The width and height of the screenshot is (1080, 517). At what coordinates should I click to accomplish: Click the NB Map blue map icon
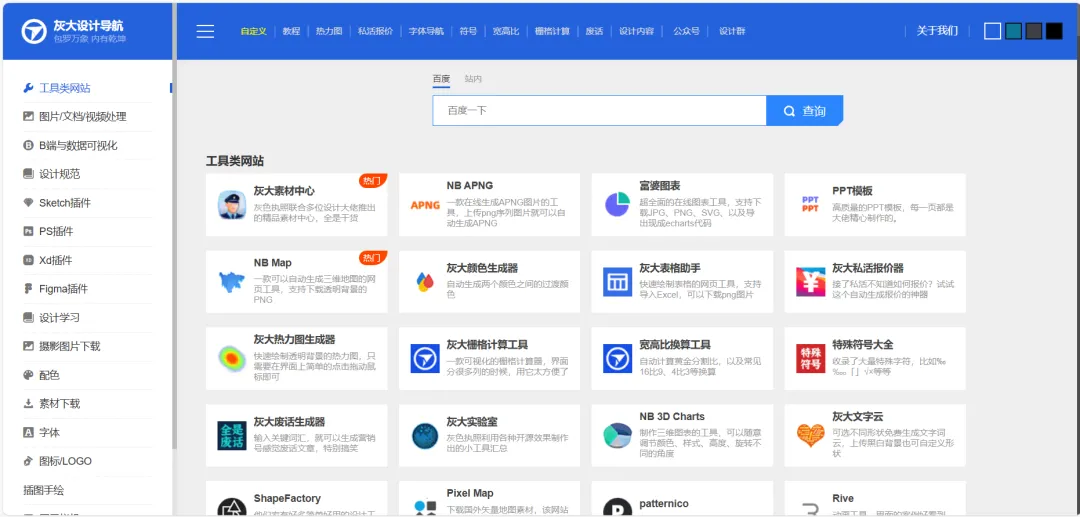click(231, 282)
